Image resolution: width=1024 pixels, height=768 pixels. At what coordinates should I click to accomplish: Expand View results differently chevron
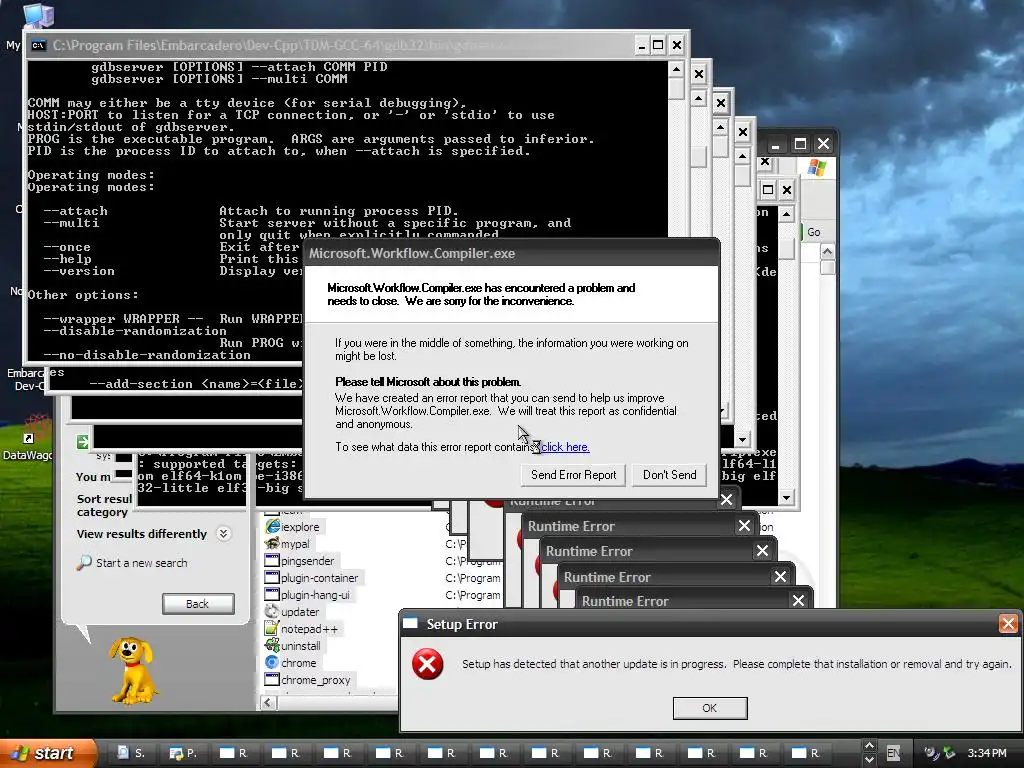223,534
